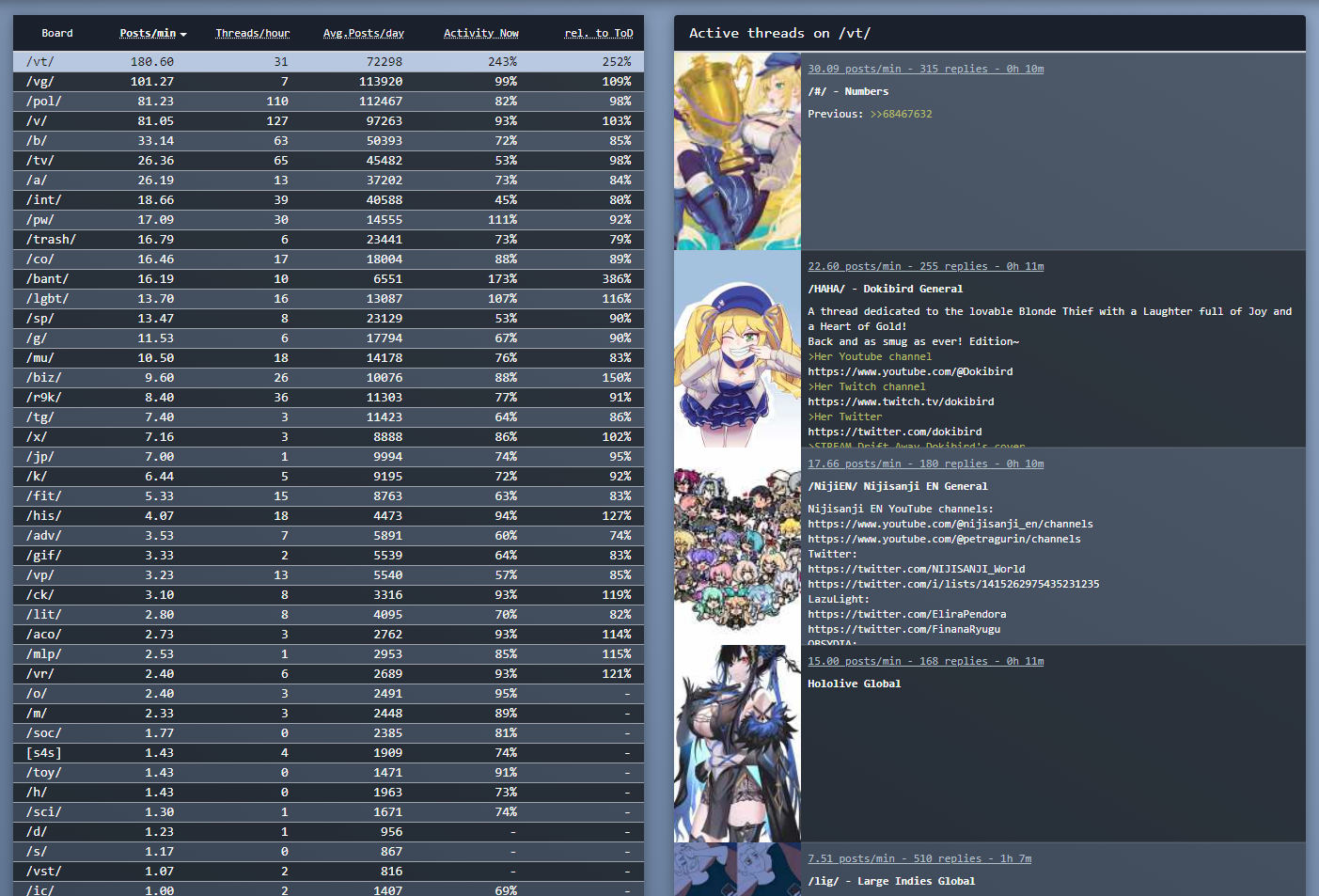This screenshot has width=1319, height=896.
Task: Select the /pol/ board row
Action: click(x=328, y=102)
